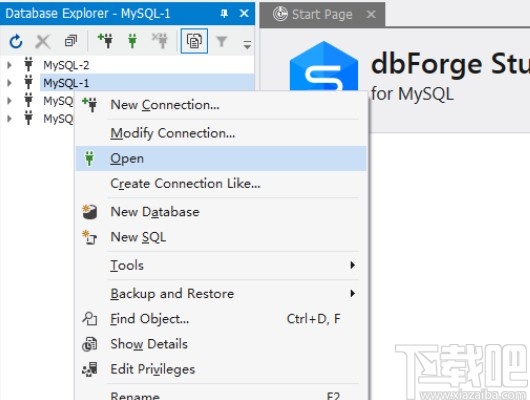Choose Edit Privileges from the context menu
Image resolution: width=530 pixels, height=400 pixels.
[x=221, y=369]
